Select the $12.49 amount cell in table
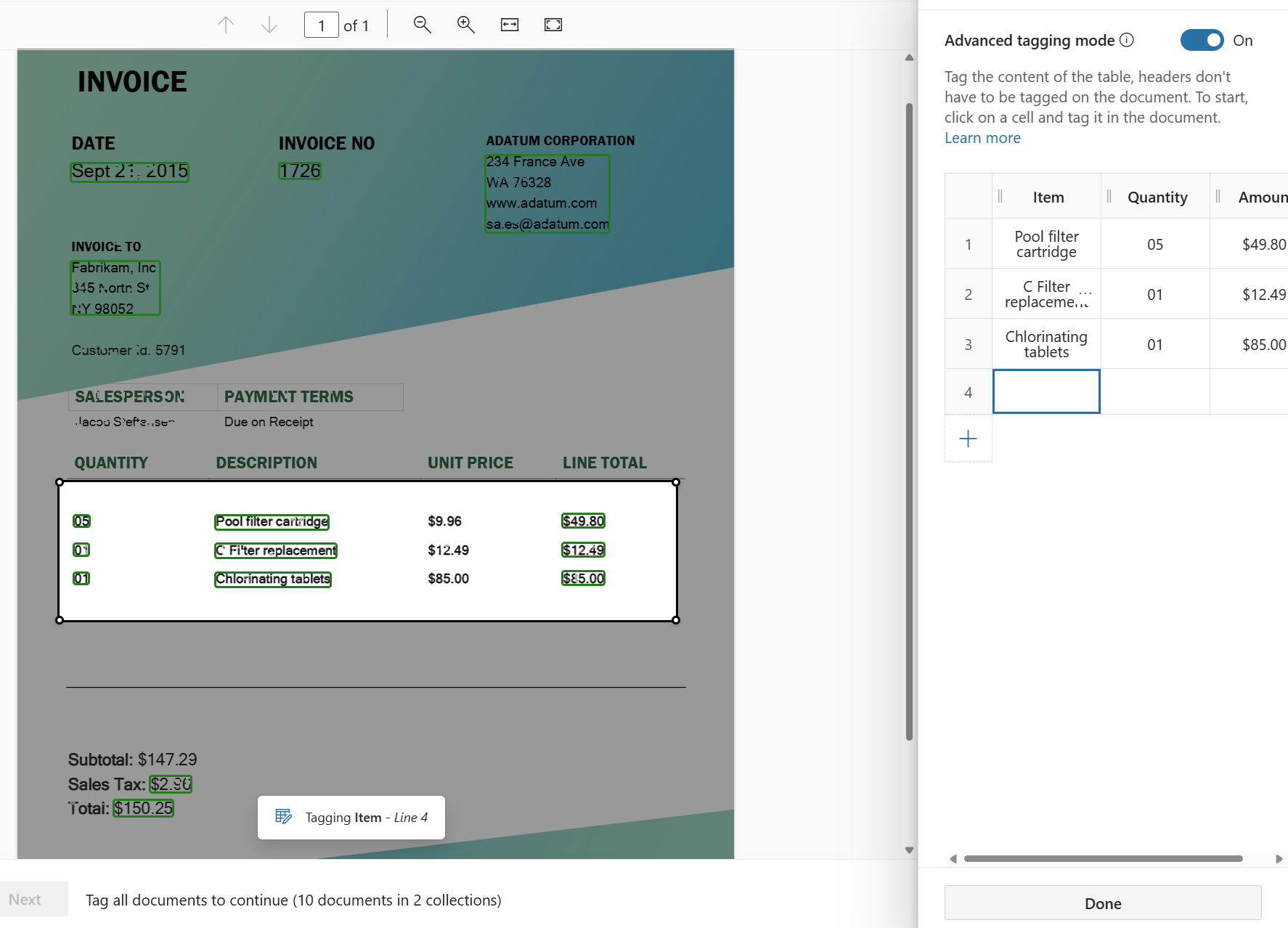Viewport: 1288px width, 928px height. tap(1250, 294)
